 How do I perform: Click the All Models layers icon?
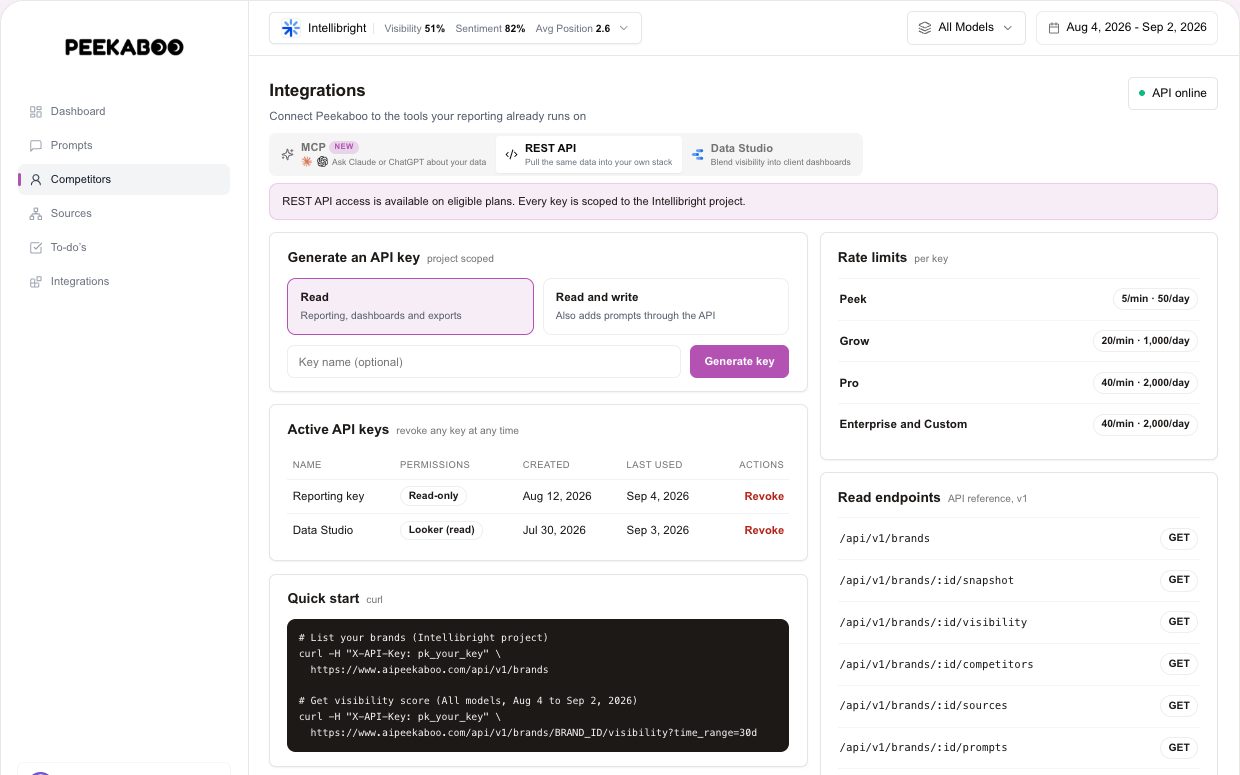click(x=925, y=28)
